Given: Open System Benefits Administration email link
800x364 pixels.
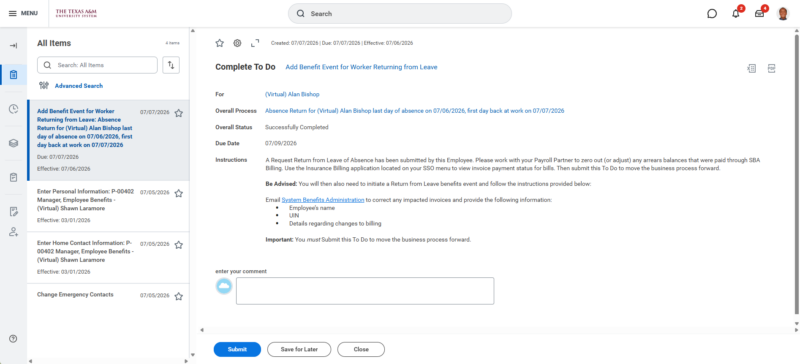Looking at the screenshot, I should point(323,200).
